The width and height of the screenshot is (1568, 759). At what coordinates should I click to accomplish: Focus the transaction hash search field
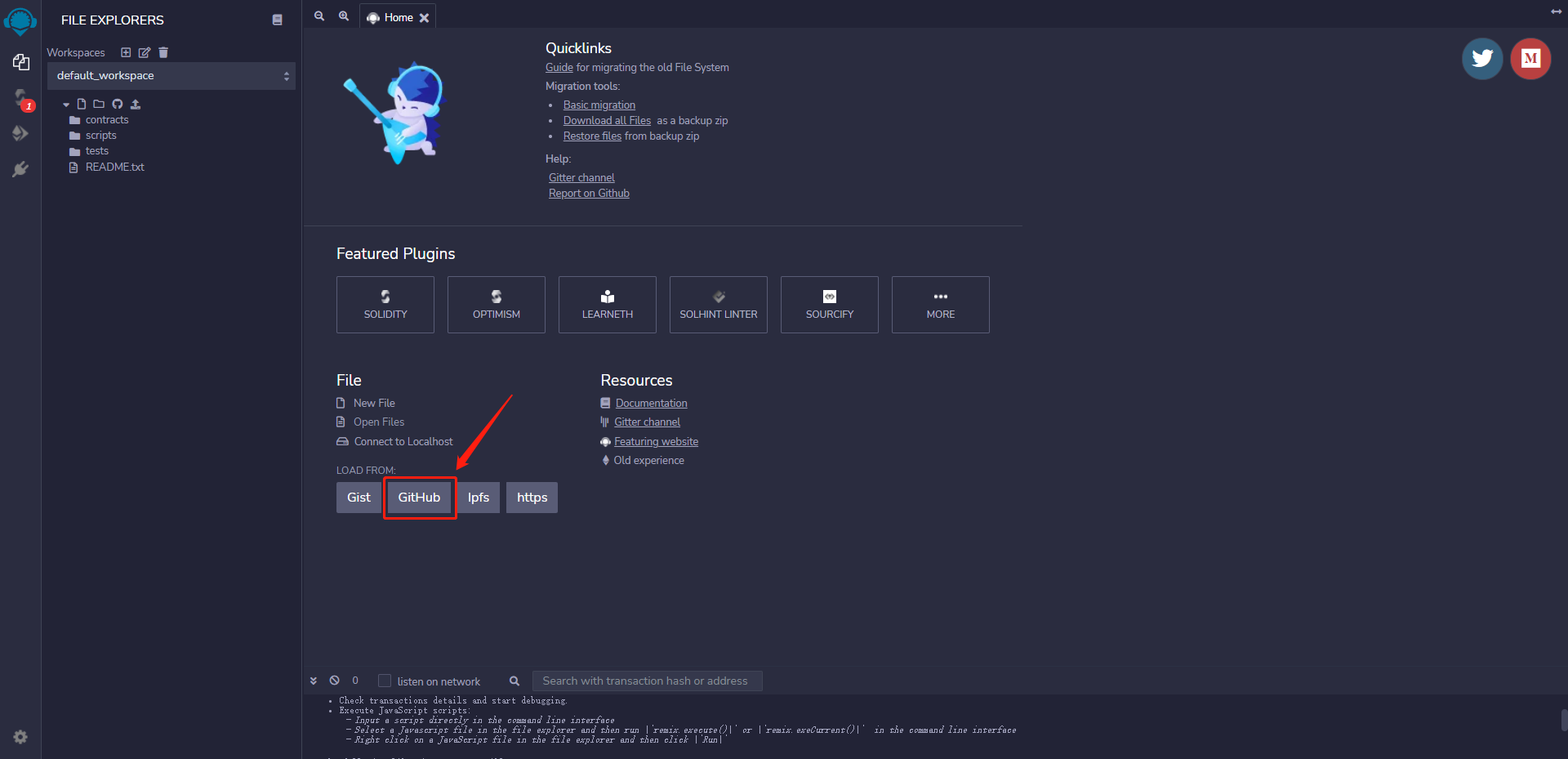[x=647, y=681]
